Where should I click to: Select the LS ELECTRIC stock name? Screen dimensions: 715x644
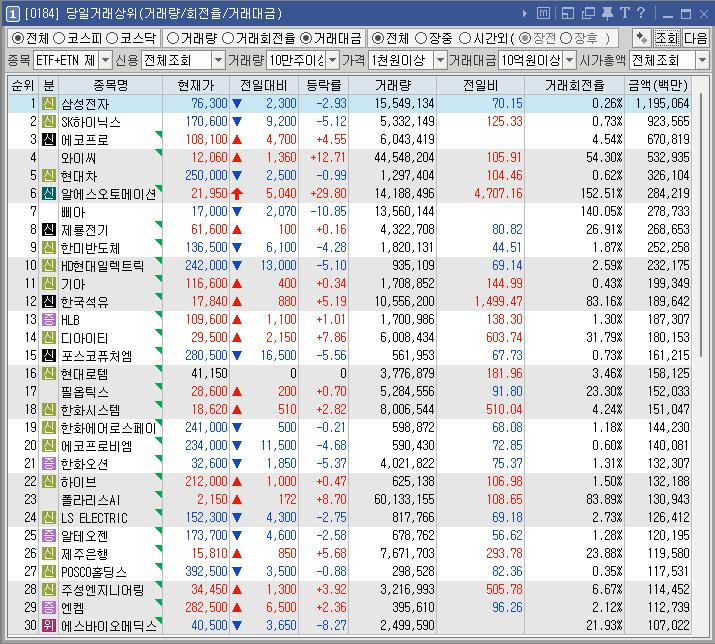click(94, 518)
